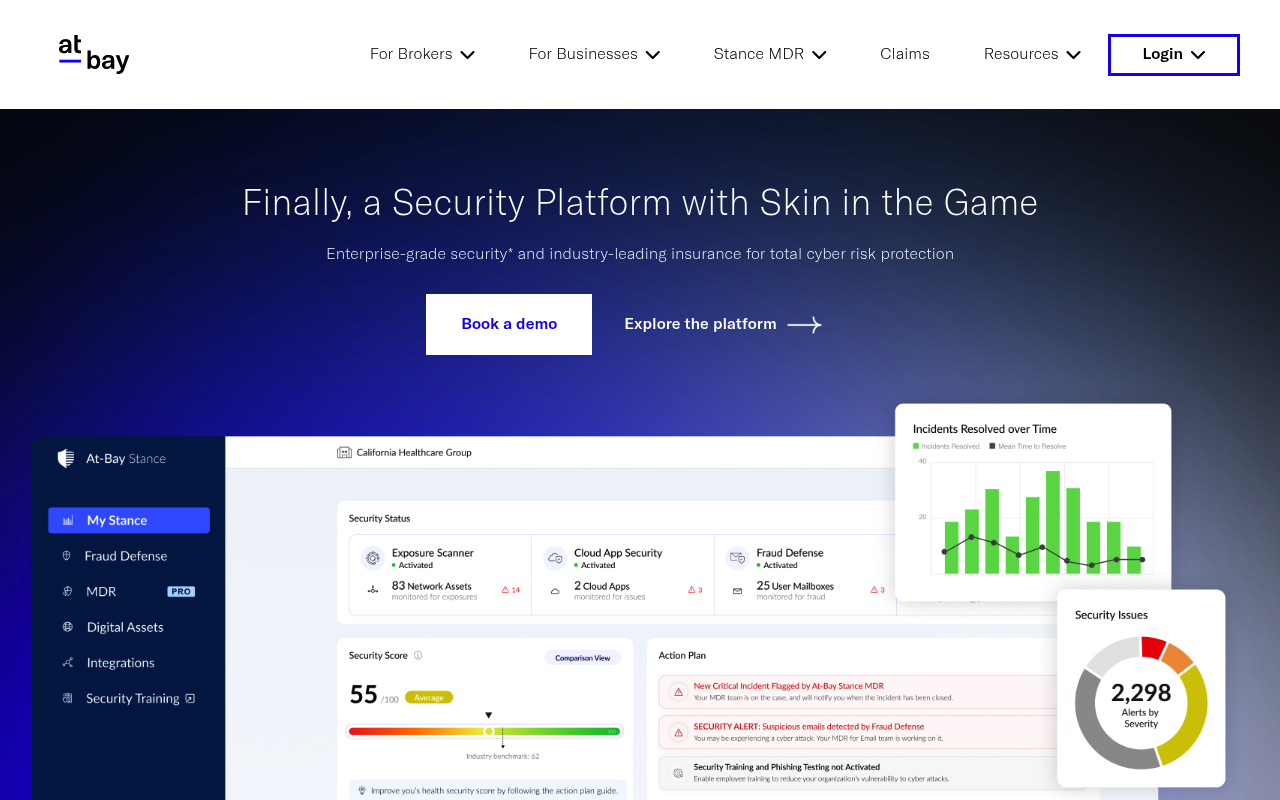Click the security score gradient bar
The height and width of the screenshot is (800, 1280).
pyautogui.click(x=485, y=731)
